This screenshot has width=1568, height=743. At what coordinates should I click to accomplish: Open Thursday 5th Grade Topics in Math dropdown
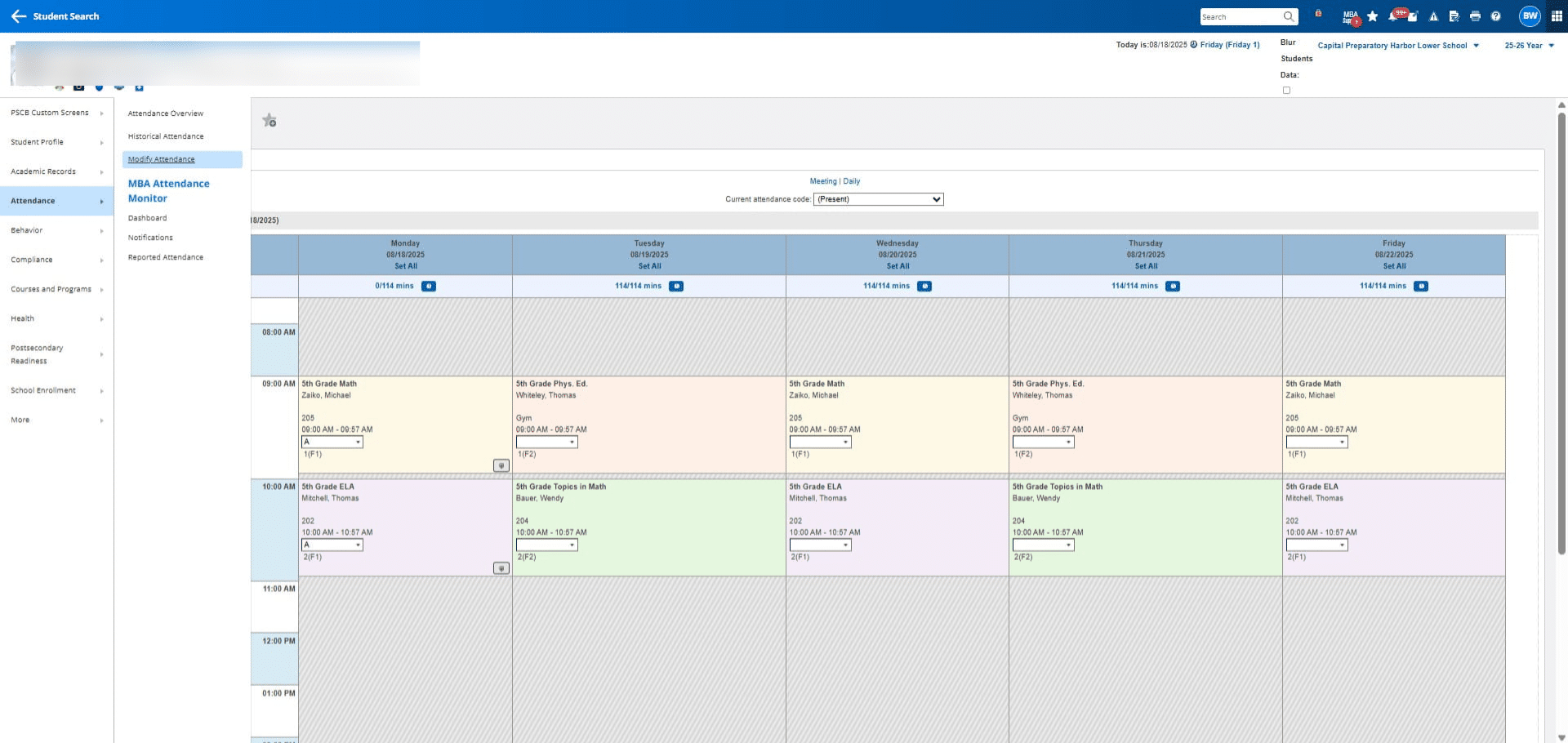point(1044,545)
